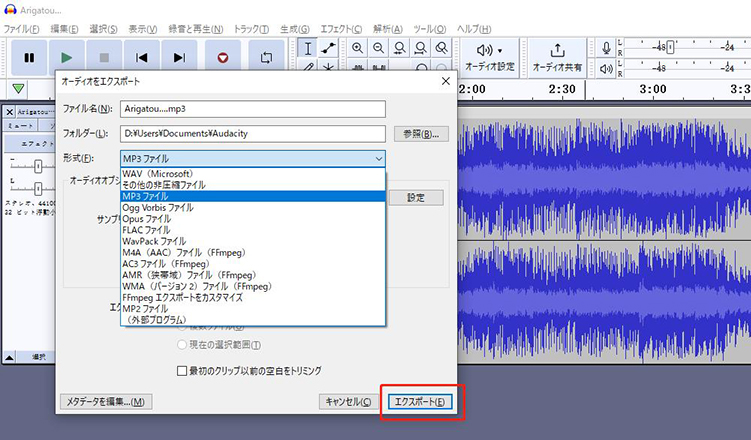Start playback with the green Play button

(67, 57)
